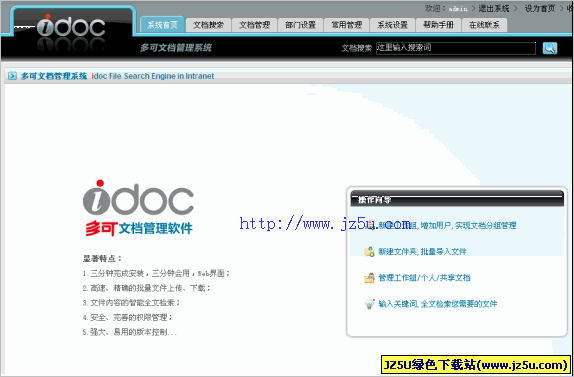Open link 输入关键词, 全文检索您需要的文件

coord(437,304)
